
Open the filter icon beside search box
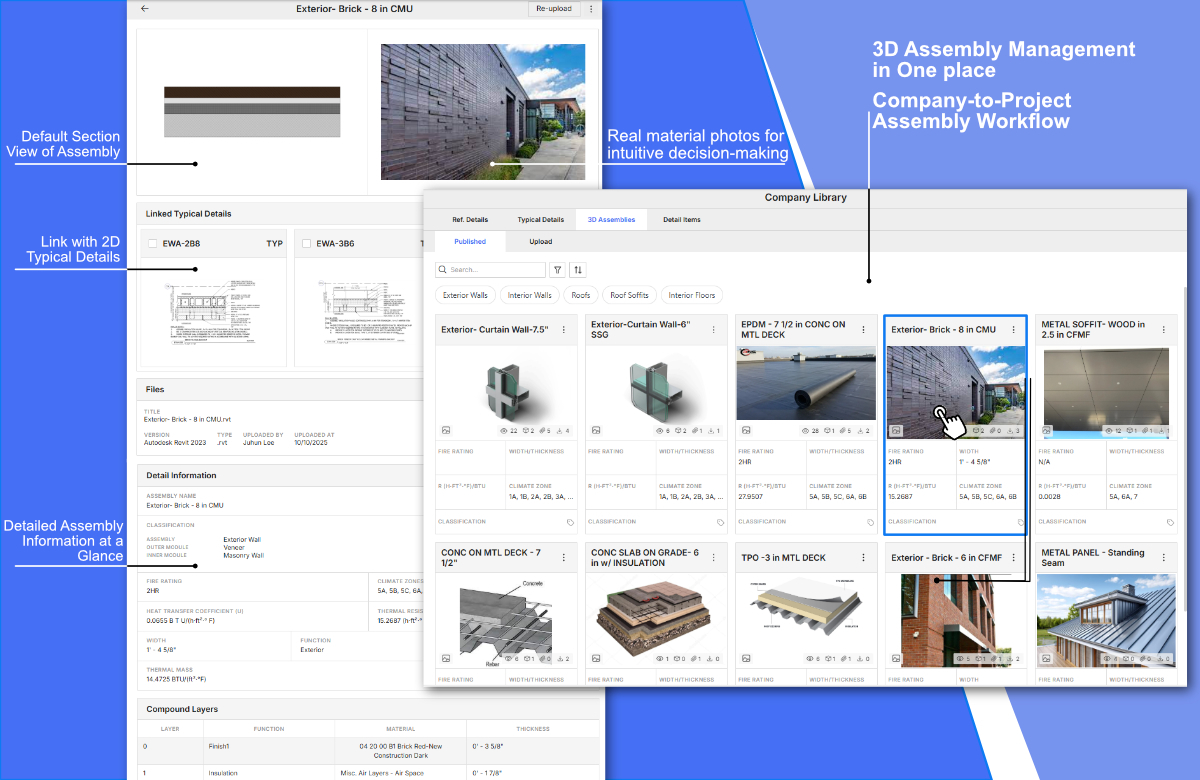pos(557,270)
